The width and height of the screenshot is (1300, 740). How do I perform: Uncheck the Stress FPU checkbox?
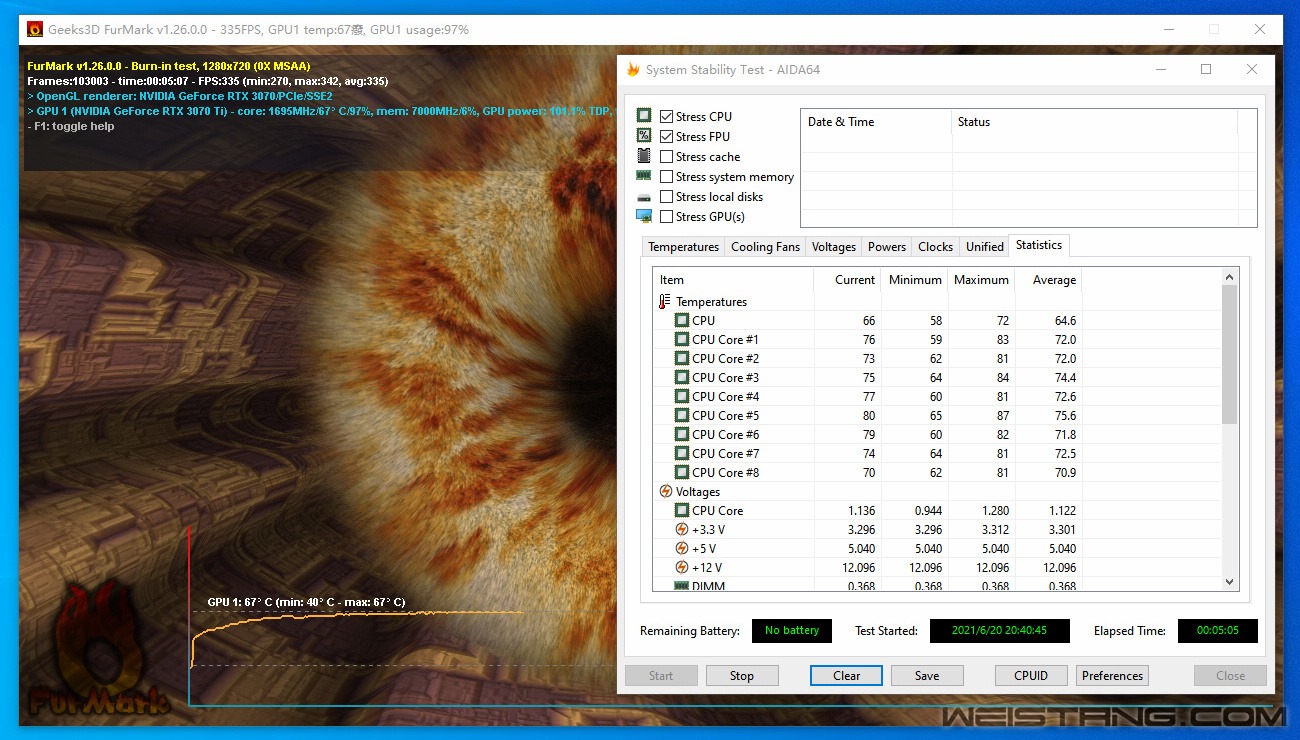pyautogui.click(x=666, y=136)
